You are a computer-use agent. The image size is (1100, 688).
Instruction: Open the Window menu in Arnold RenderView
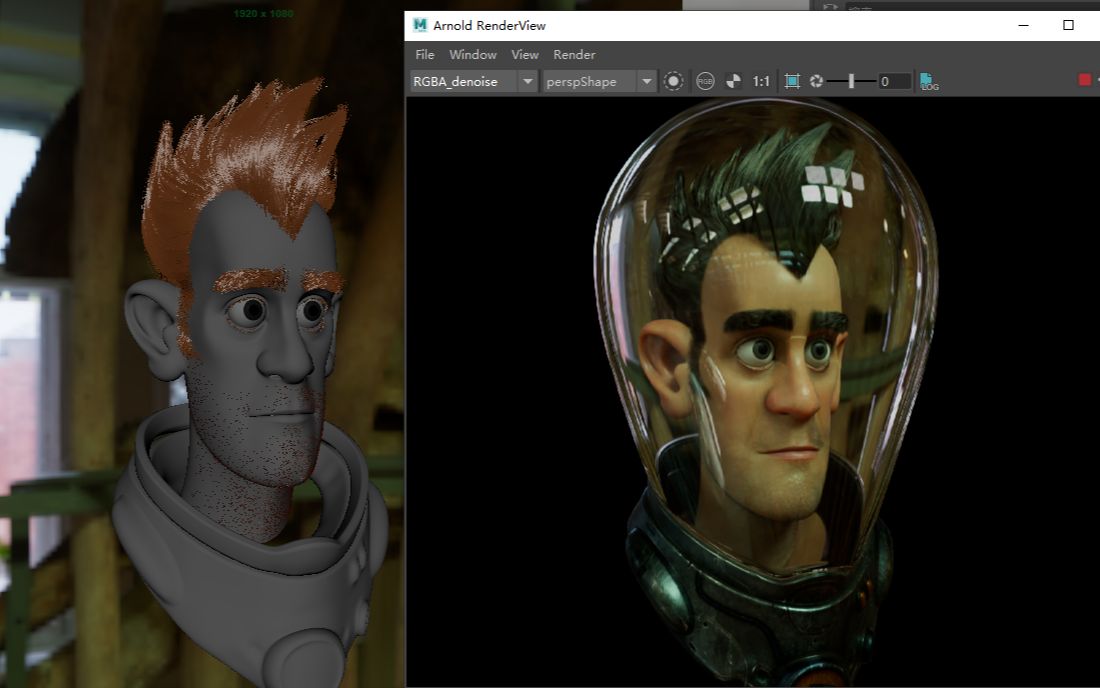[x=473, y=55]
